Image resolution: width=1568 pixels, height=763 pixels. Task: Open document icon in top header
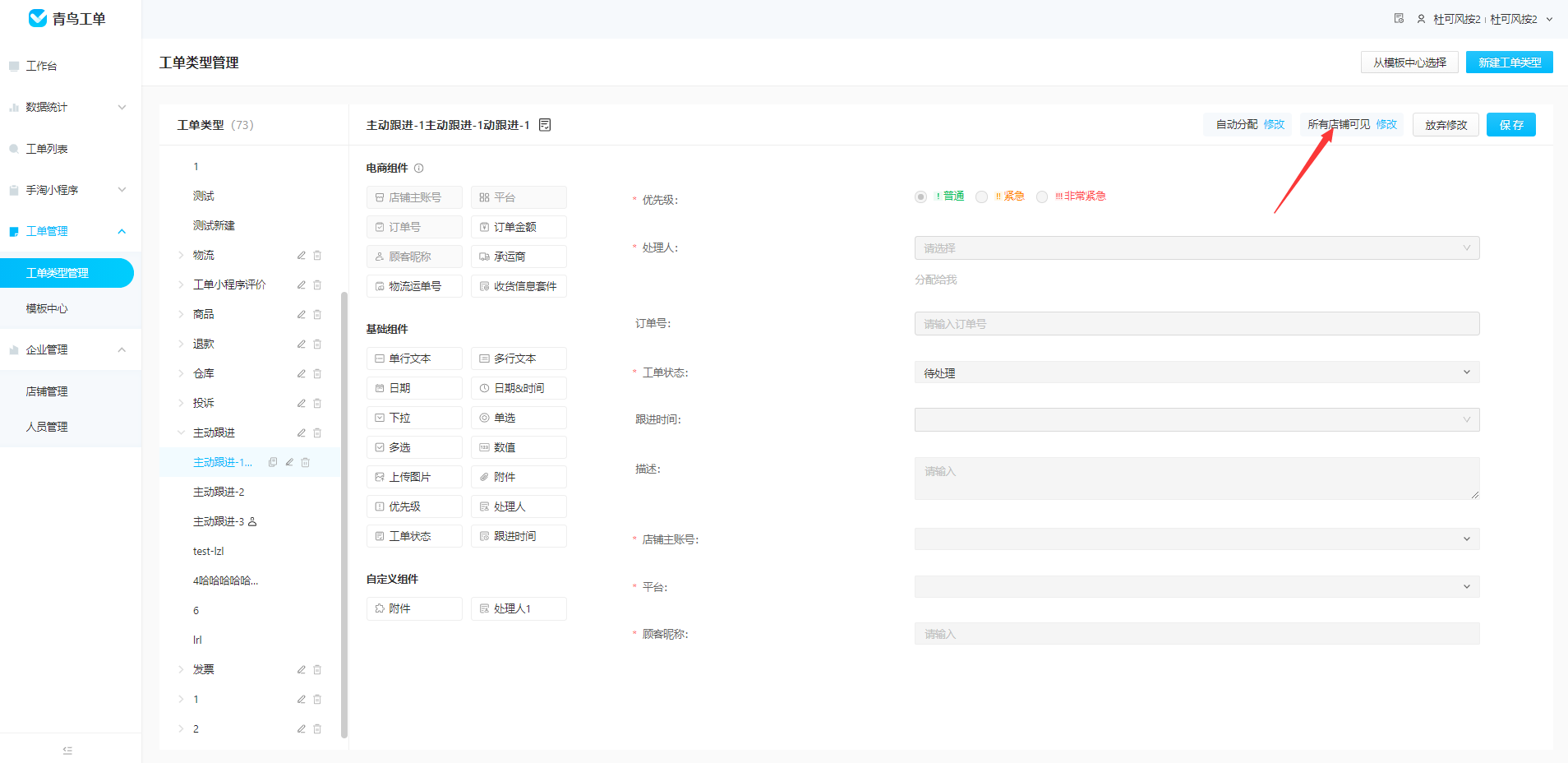pyautogui.click(x=1399, y=19)
